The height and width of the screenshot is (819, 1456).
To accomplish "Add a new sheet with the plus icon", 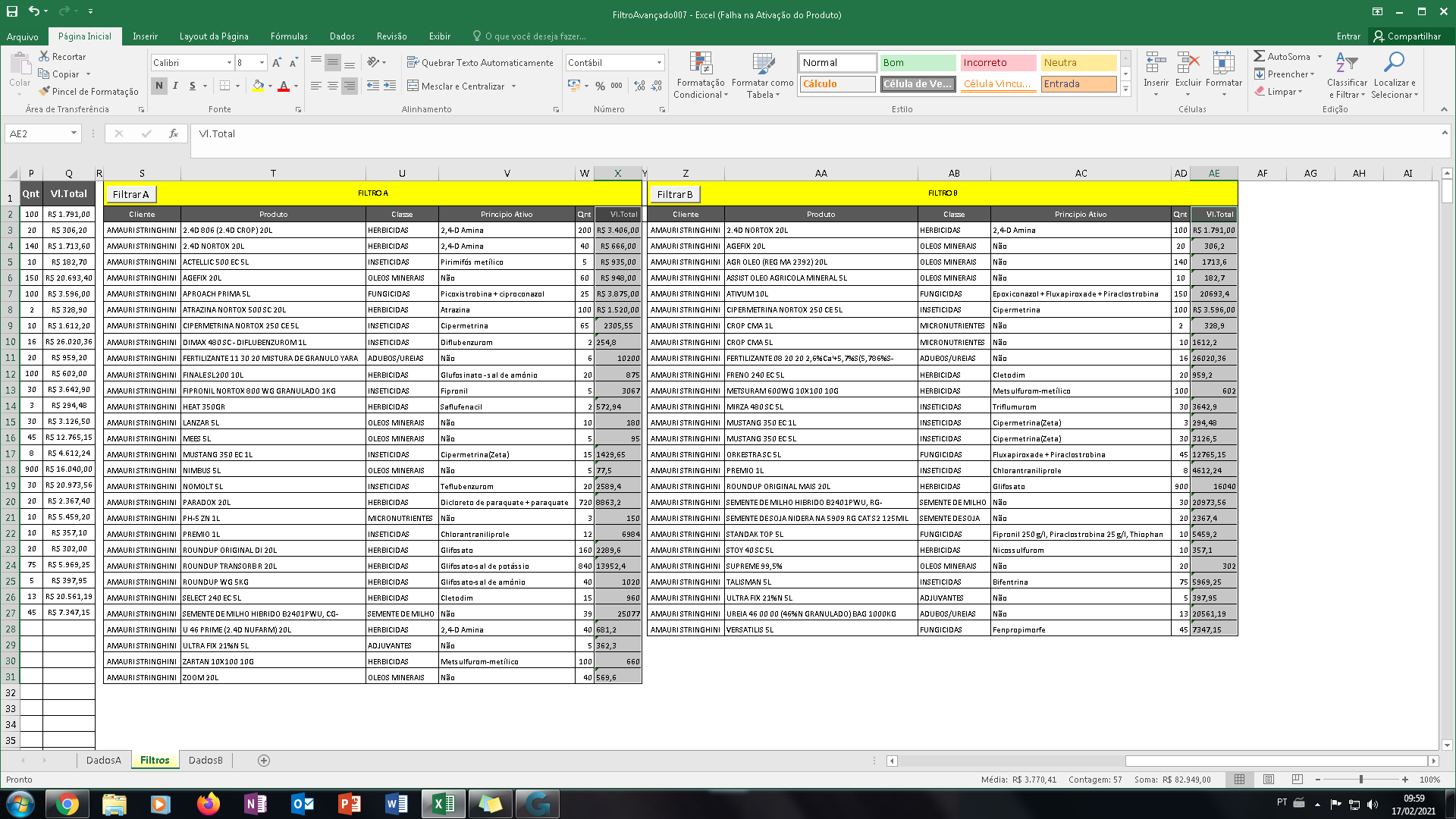I will 264,760.
